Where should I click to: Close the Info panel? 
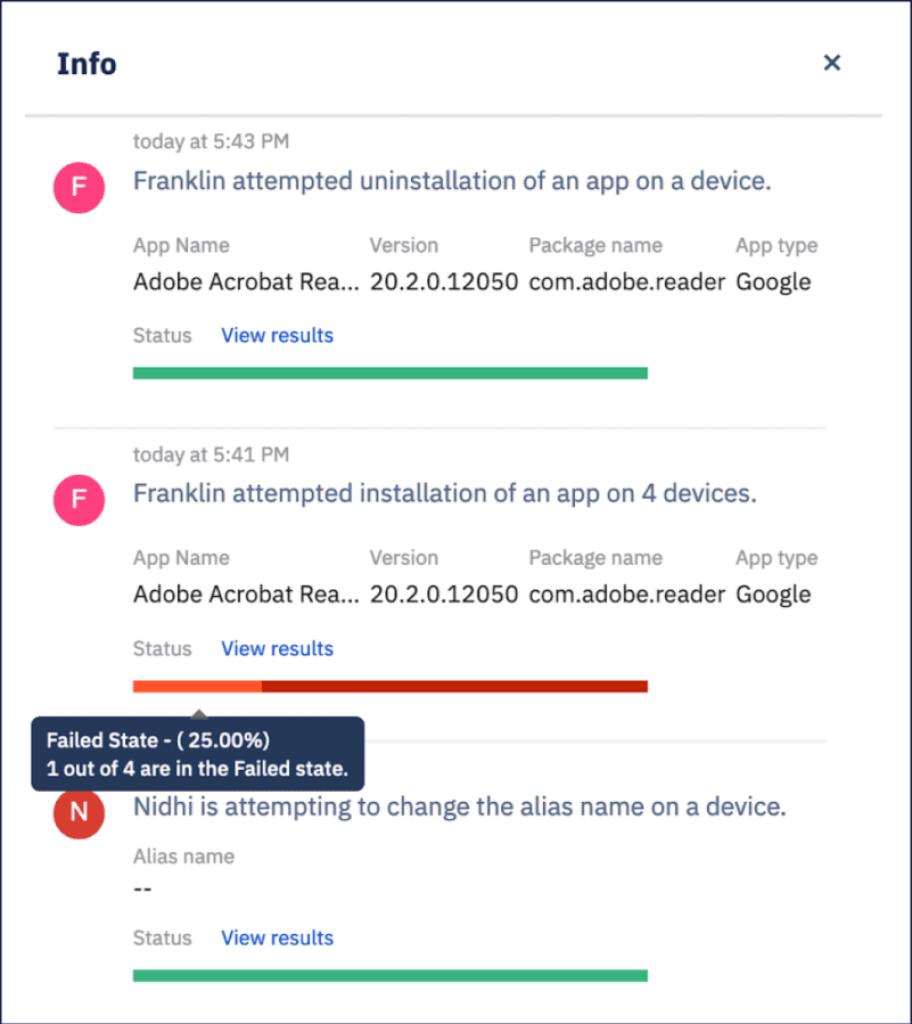point(832,63)
